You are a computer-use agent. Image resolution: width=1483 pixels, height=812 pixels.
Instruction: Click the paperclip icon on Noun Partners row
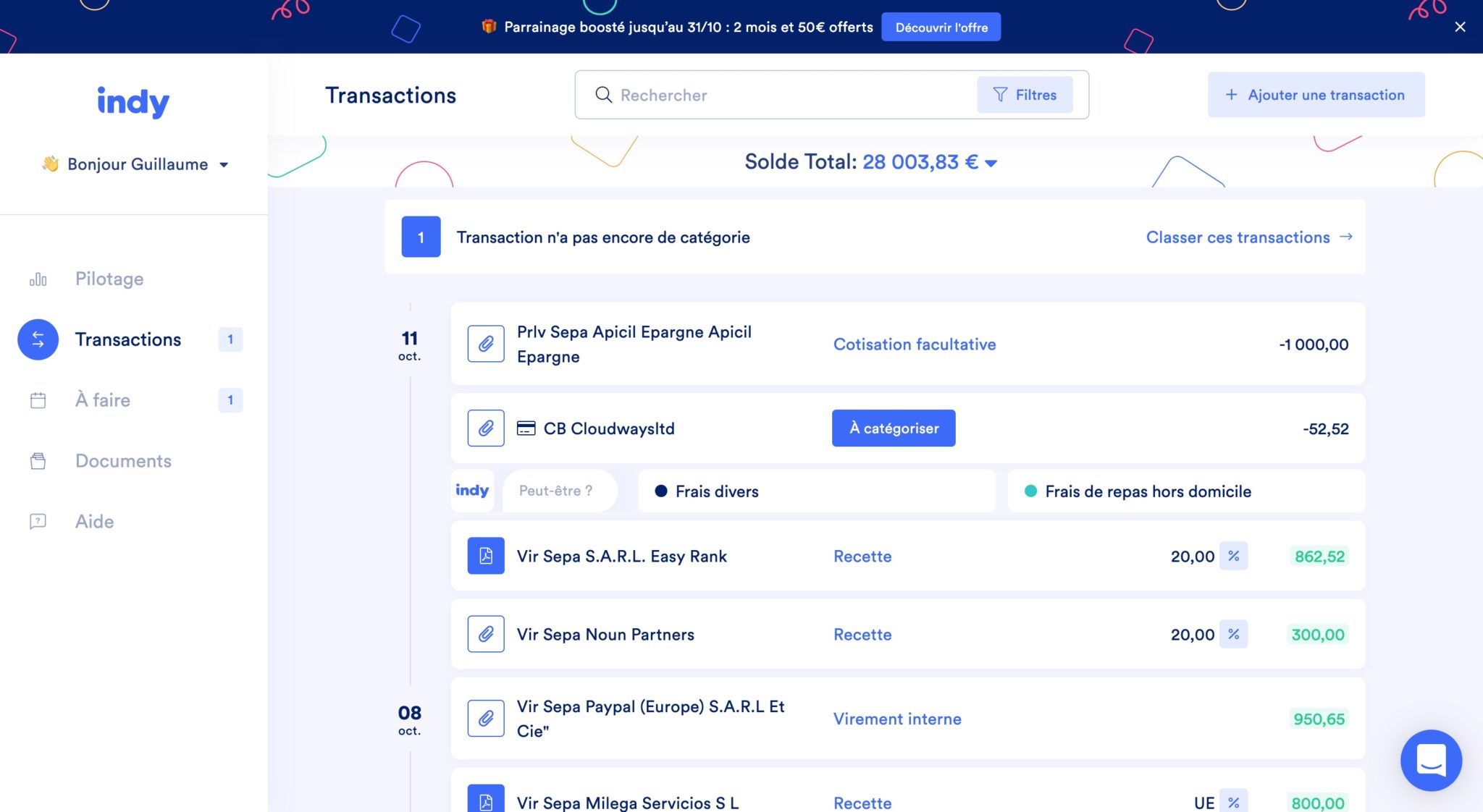486,634
